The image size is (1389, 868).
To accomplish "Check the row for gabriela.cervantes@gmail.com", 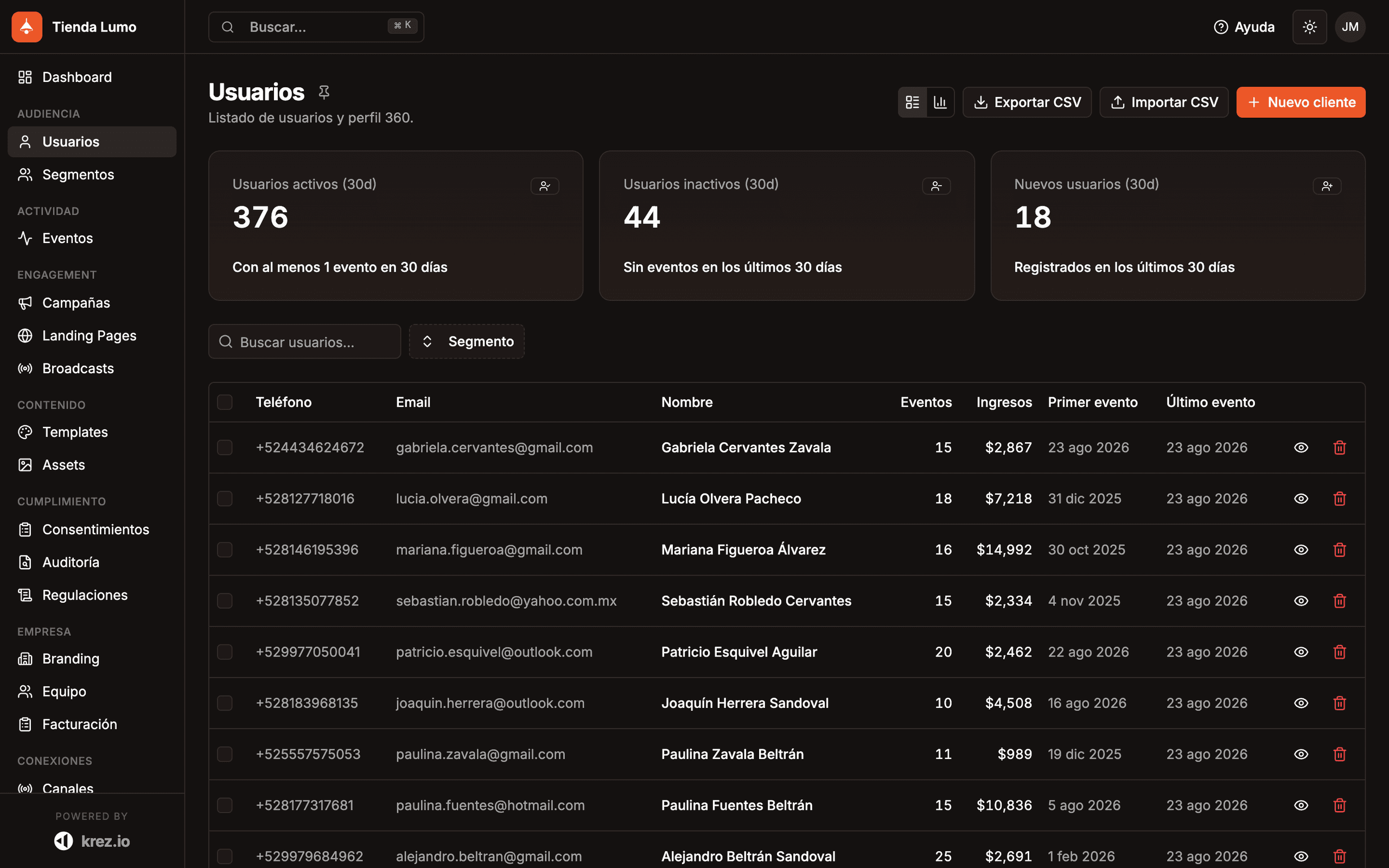I will point(225,447).
